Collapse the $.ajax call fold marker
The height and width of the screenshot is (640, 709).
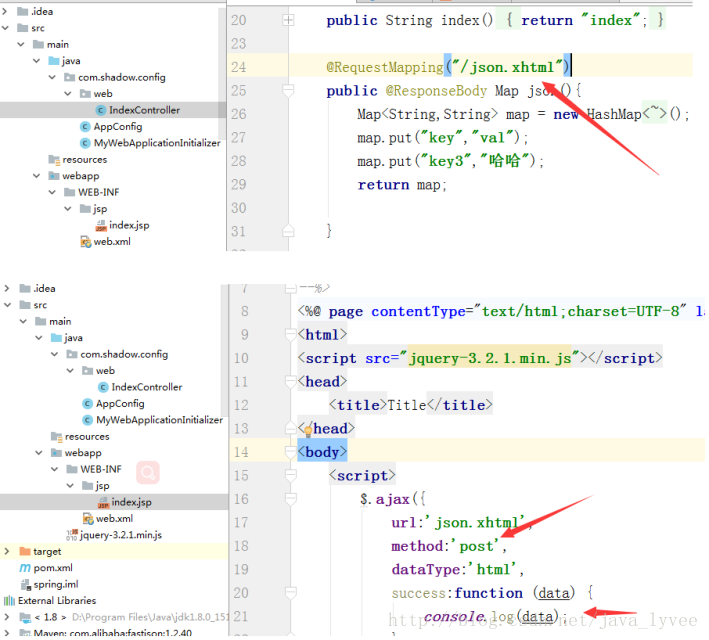coord(291,498)
